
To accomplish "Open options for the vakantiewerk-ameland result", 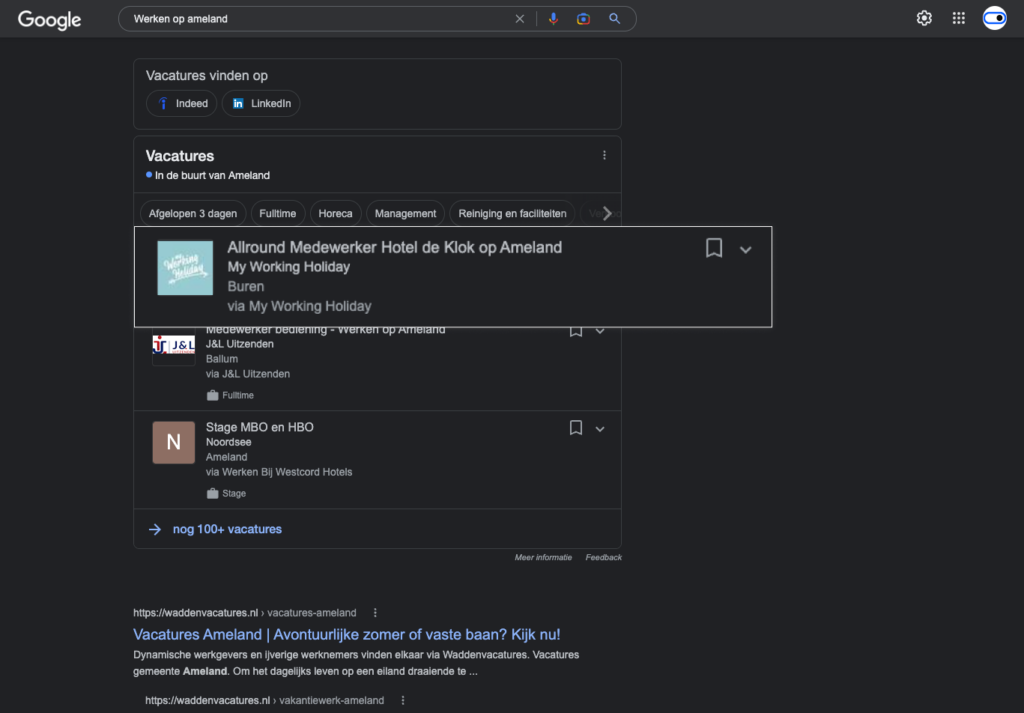I will [403, 700].
